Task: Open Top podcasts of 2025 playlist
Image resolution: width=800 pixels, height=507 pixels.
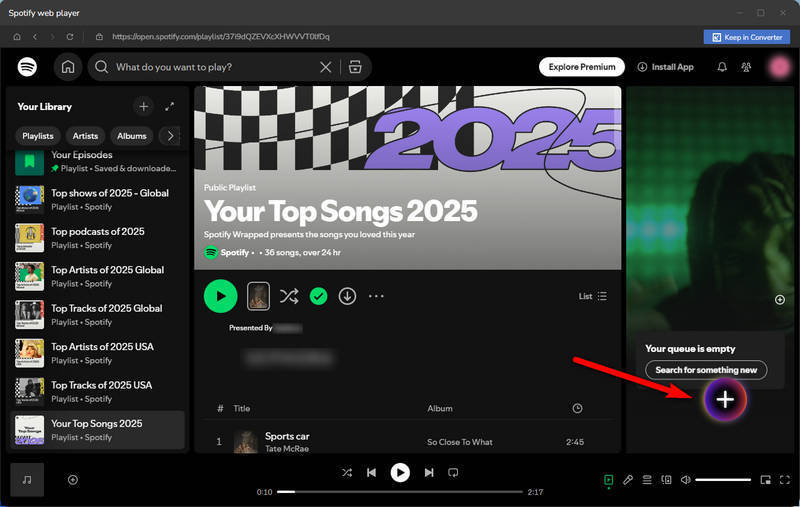Action: [x=97, y=238]
